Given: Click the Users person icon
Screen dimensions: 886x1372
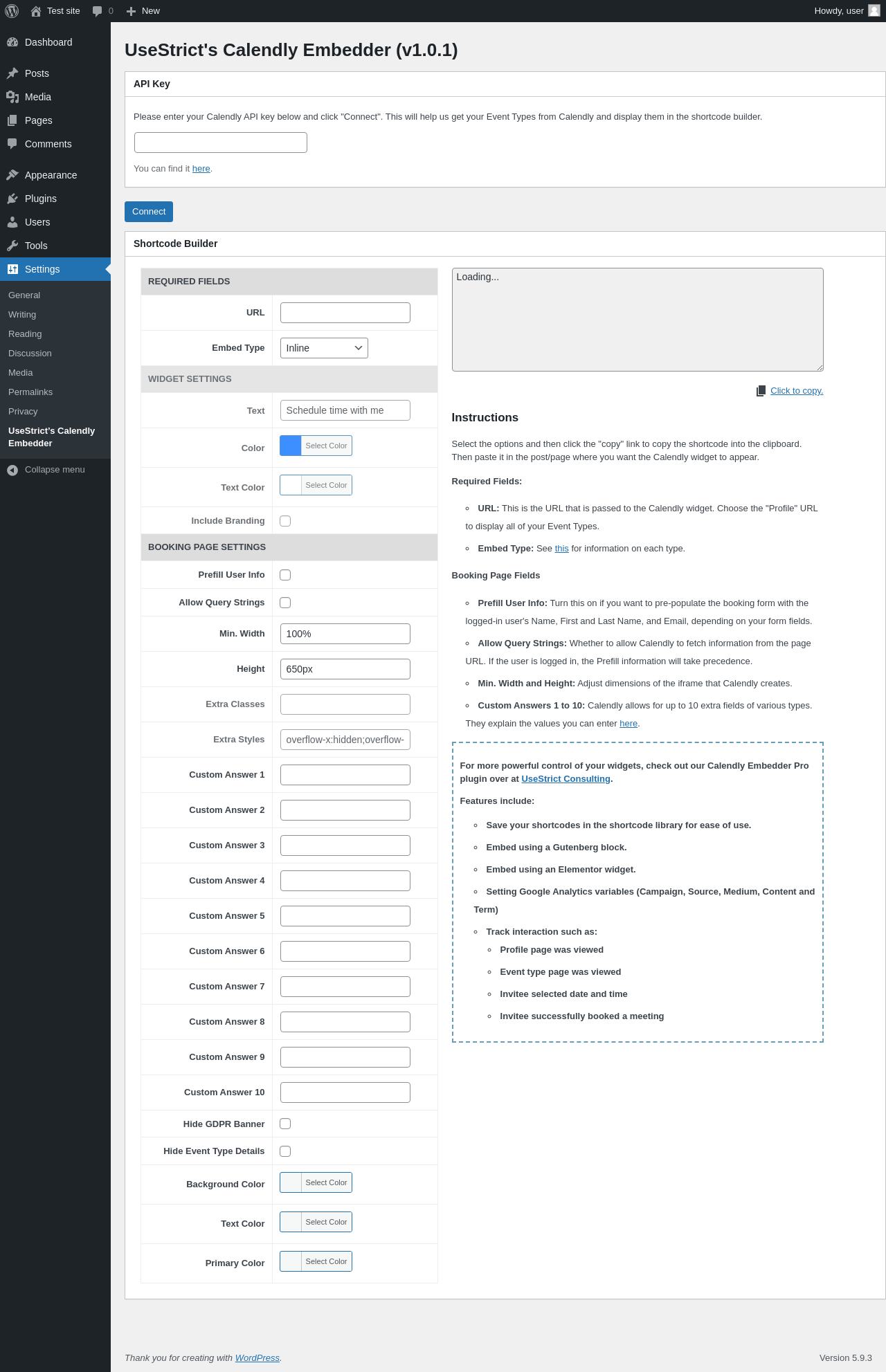Looking at the screenshot, I should pyautogui.click(x=12, y=222).
